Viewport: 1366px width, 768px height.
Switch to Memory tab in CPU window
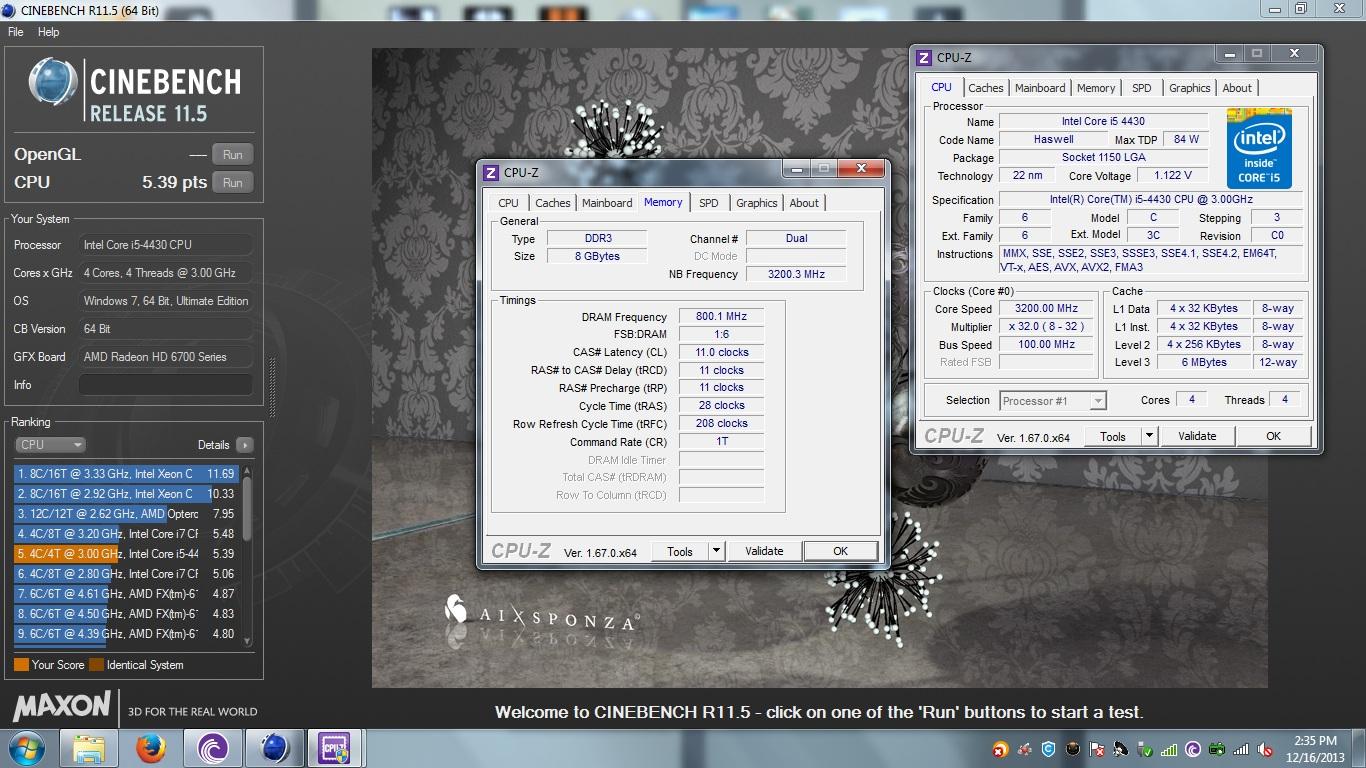point(1096,88)
